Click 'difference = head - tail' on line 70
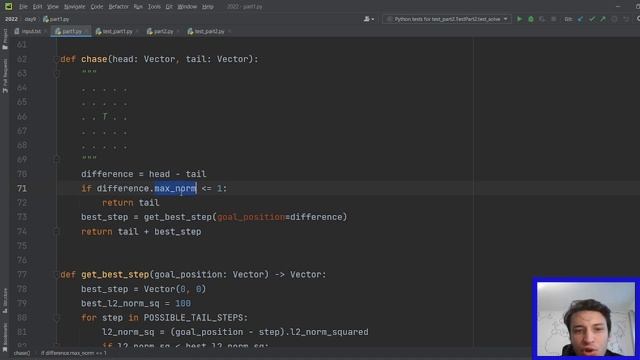This screenshot has height=360, width=640. click(144, 174)
